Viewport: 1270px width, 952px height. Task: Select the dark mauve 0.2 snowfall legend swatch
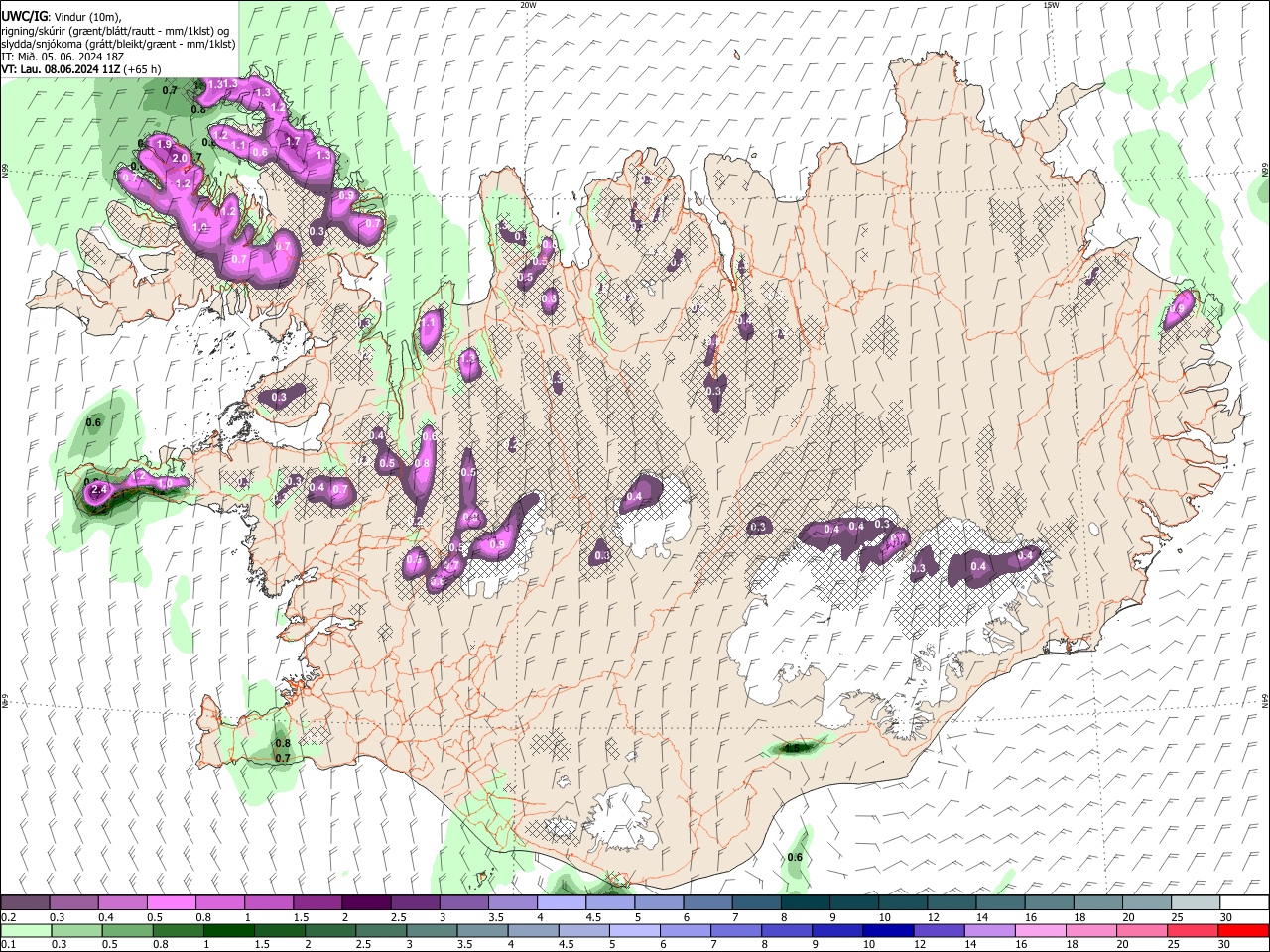point(25,903)
